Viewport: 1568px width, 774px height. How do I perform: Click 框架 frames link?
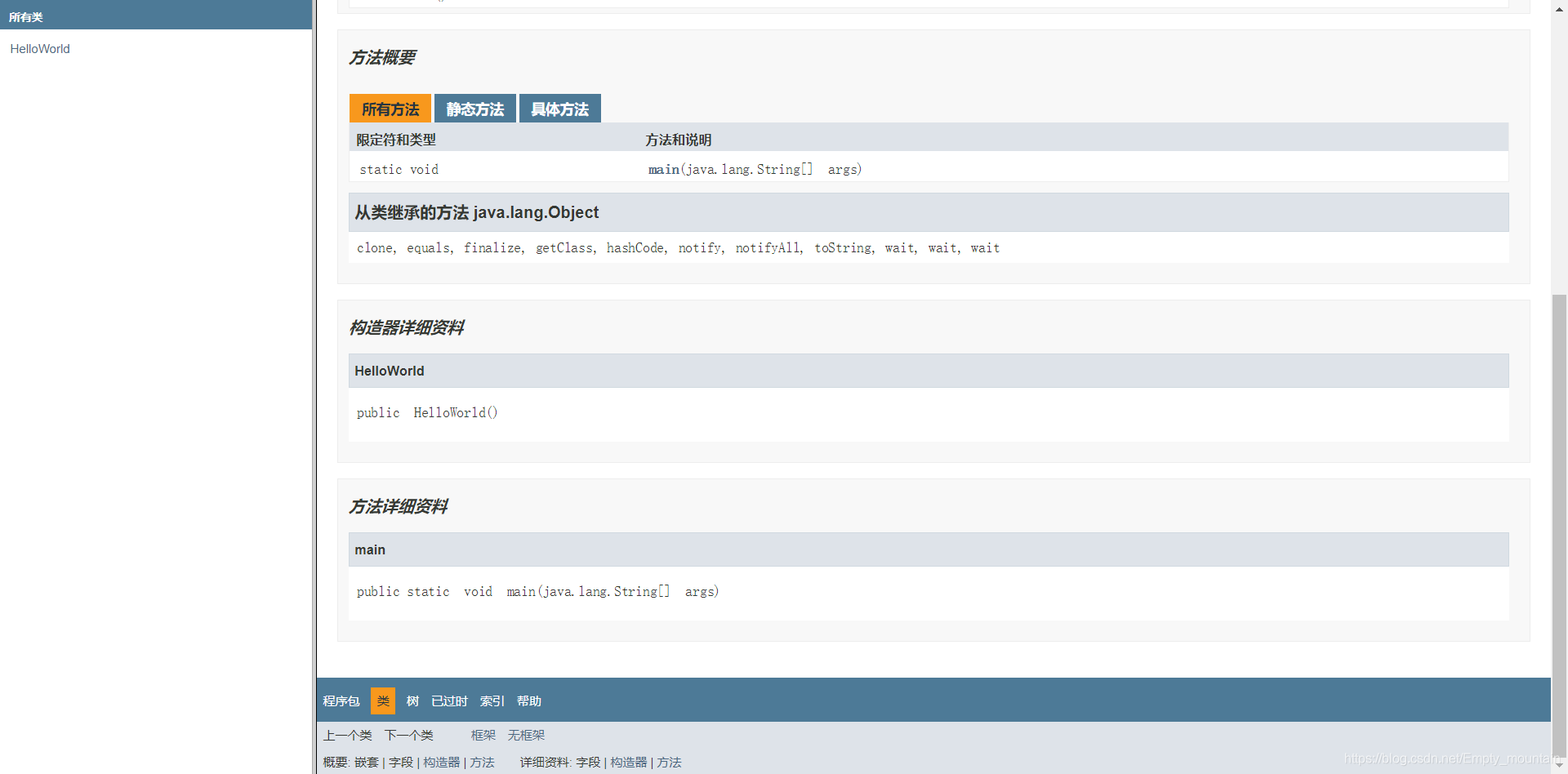point(483,736)
